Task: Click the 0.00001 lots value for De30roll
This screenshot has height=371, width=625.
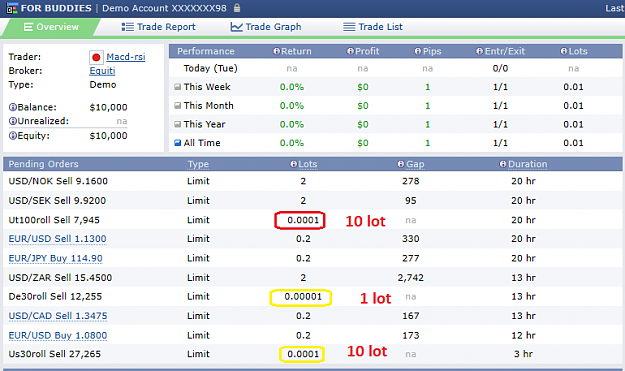Action: tap(303, 296)
